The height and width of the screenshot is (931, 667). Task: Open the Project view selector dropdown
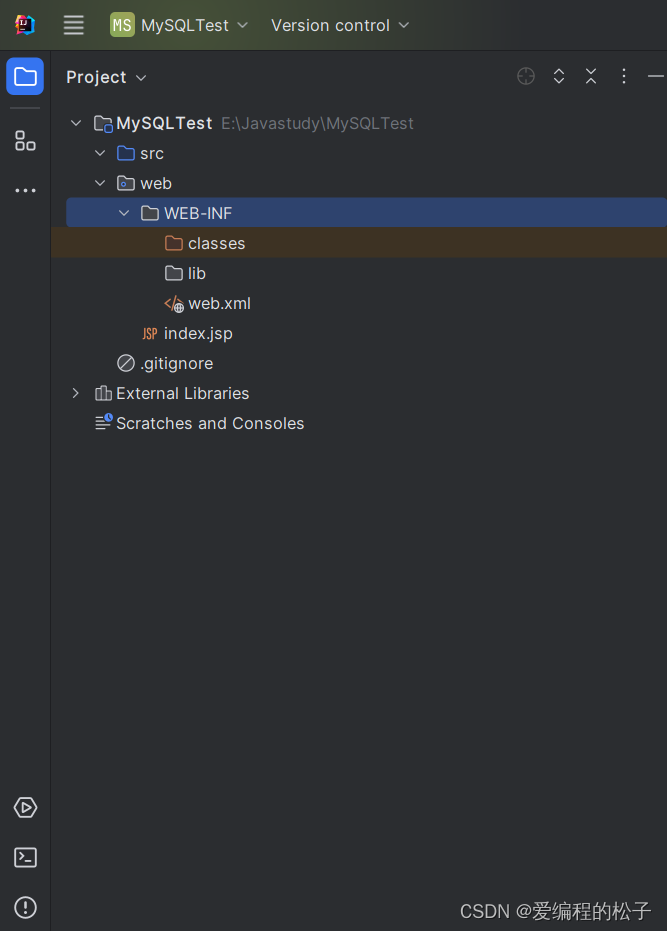coord(106,77)
